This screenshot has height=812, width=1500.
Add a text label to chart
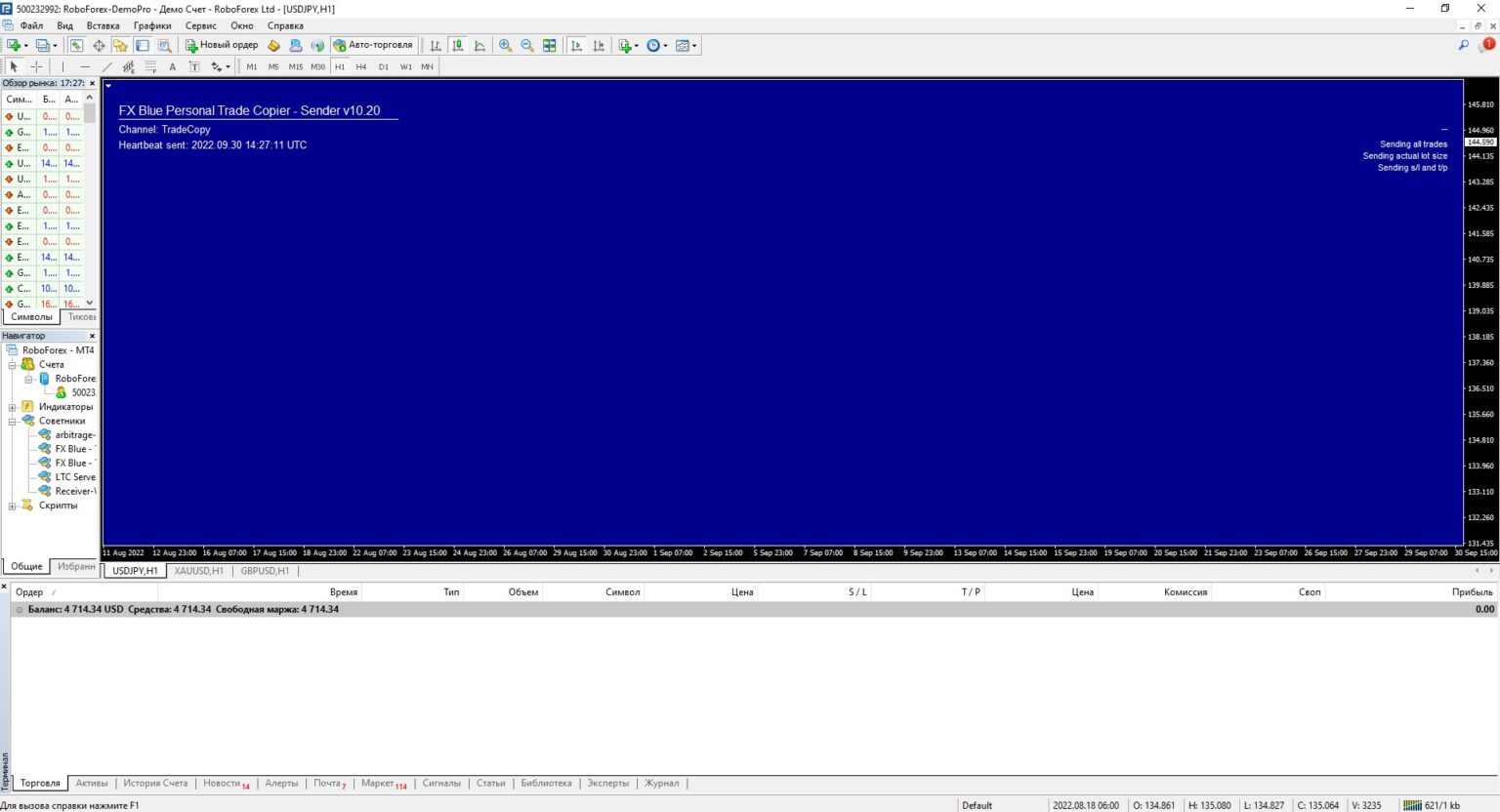[x=194, y=66]
